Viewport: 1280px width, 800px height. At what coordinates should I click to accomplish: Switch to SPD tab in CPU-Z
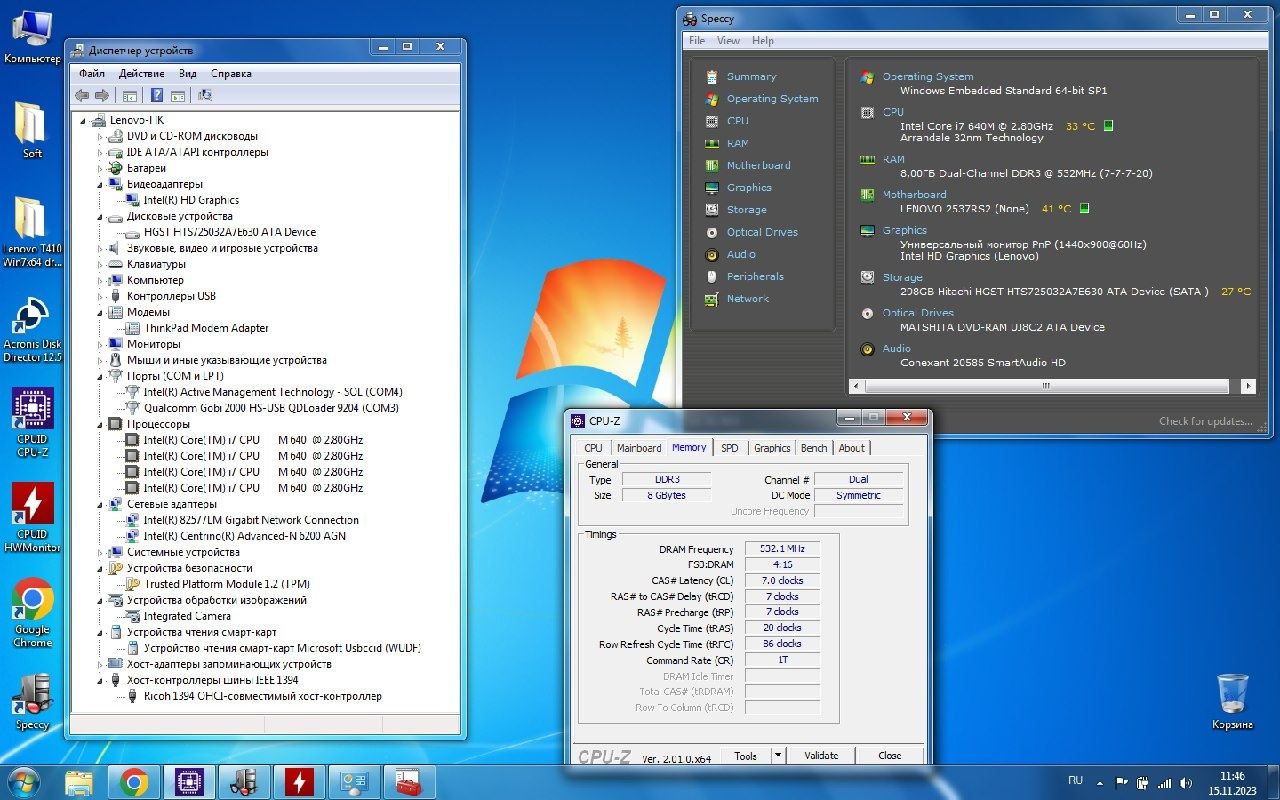730,448
